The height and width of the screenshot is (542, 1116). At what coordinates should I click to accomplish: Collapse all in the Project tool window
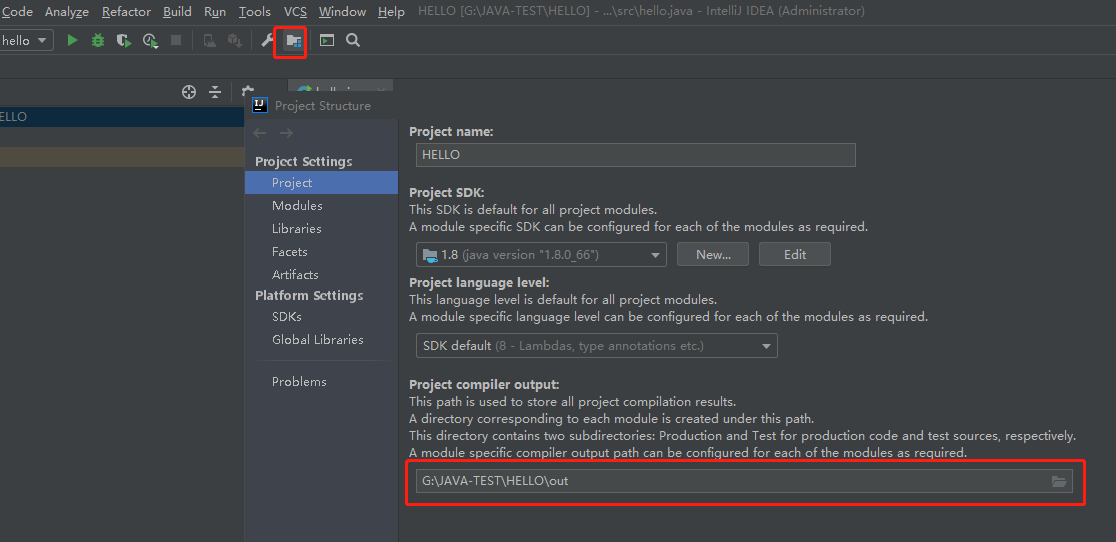coord(215,92)
